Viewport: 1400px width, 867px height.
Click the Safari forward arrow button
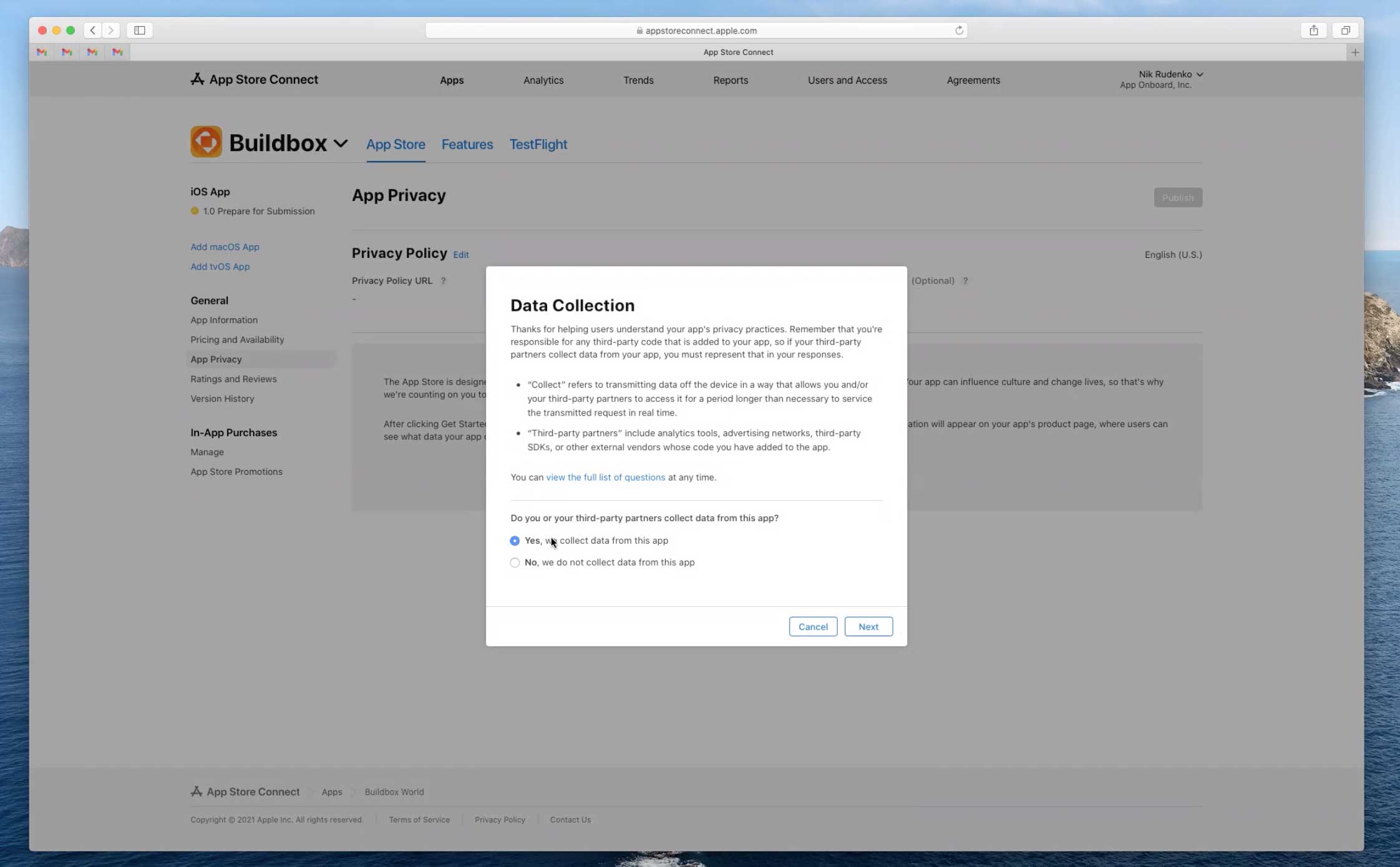(x=111, y=30)
